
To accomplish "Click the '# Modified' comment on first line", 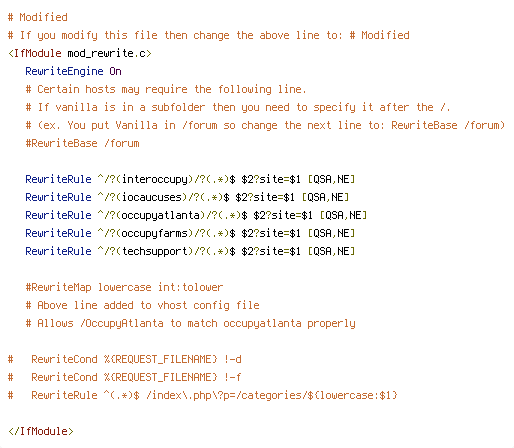I will tap(38, 17).
